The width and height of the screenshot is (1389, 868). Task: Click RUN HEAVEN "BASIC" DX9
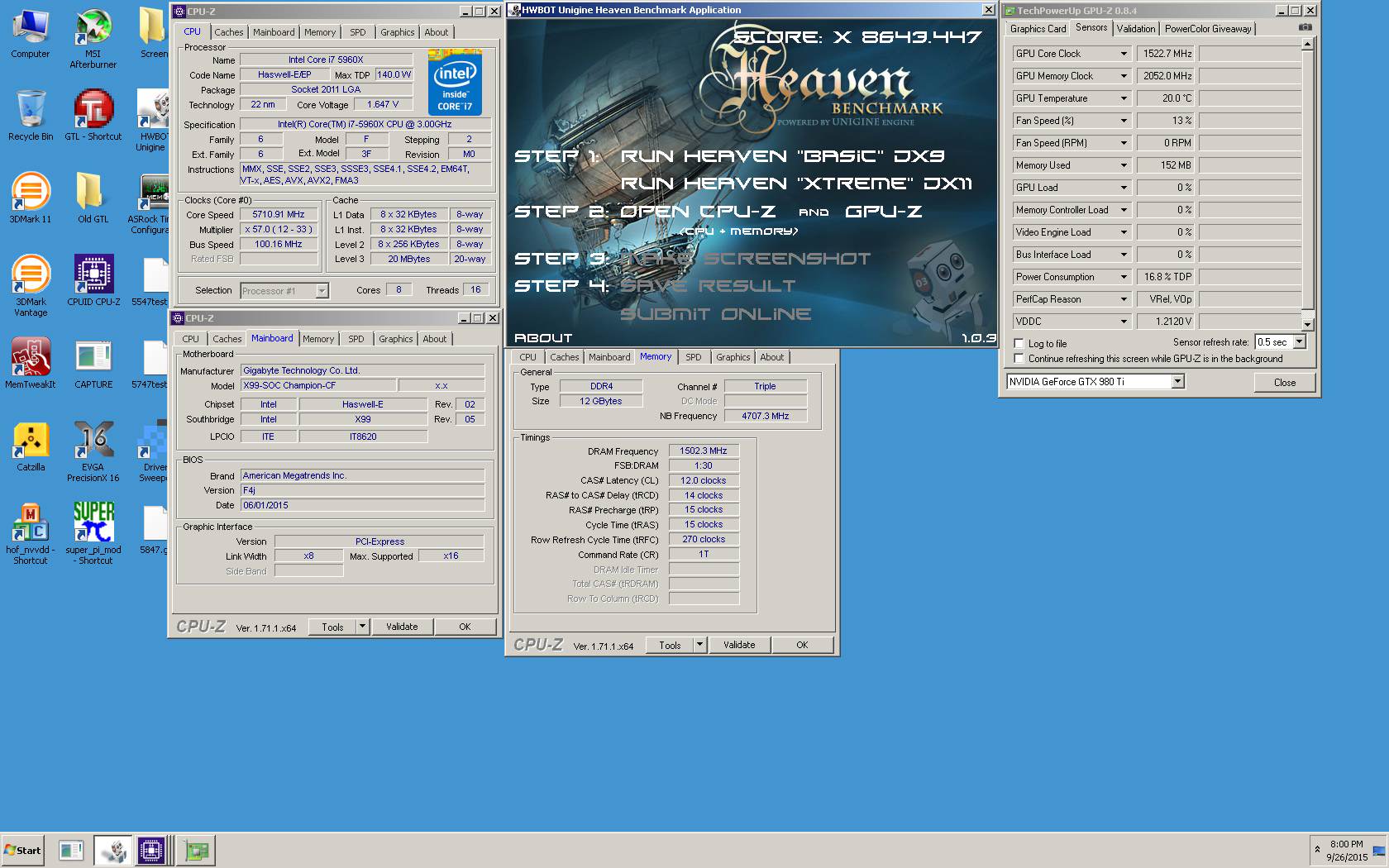click(782, 156)
